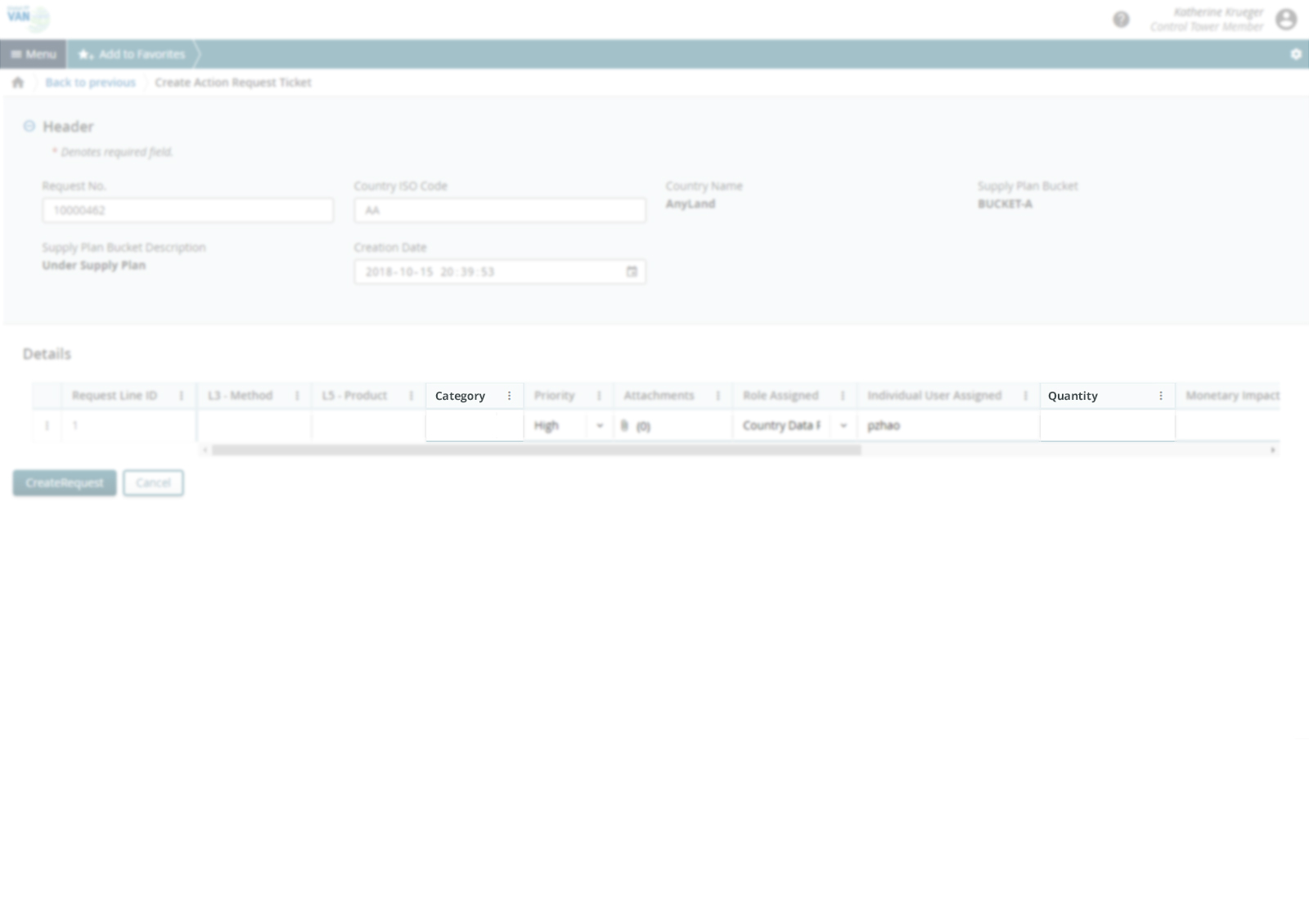Image resolution: width=1309 pixels, height=924 pixels.
Task: Click Add to Favorites
Action: (133, 54)
